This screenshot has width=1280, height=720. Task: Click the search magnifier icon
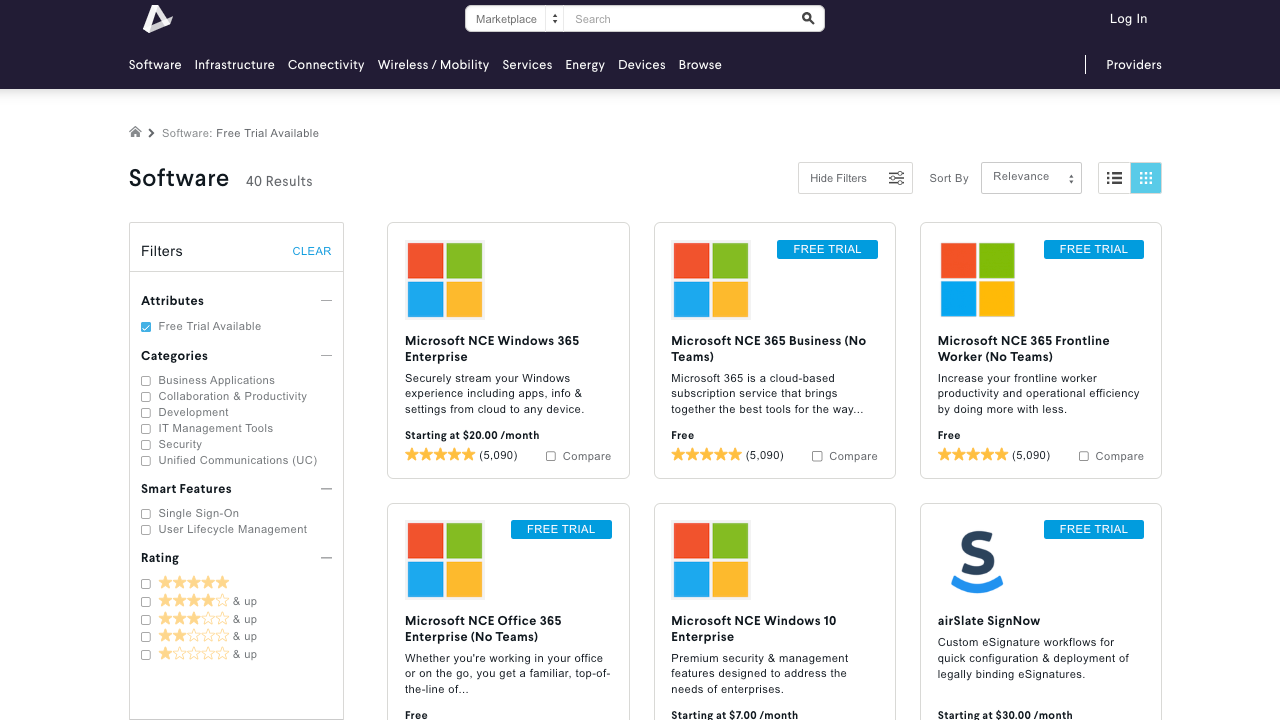coord(808,19)
